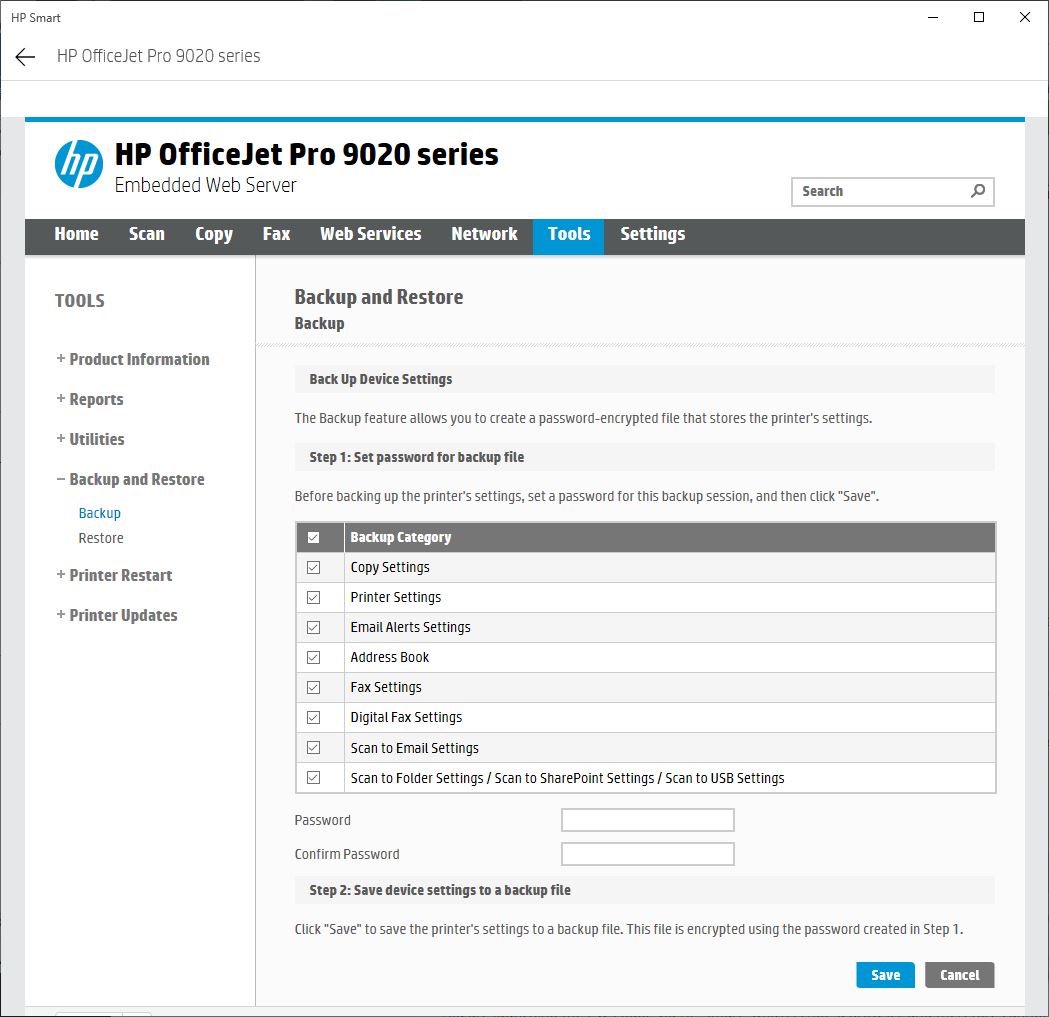The image size is (1049, 1017).
Task: Click the search magnifier icon
Action: coord(977,191)
